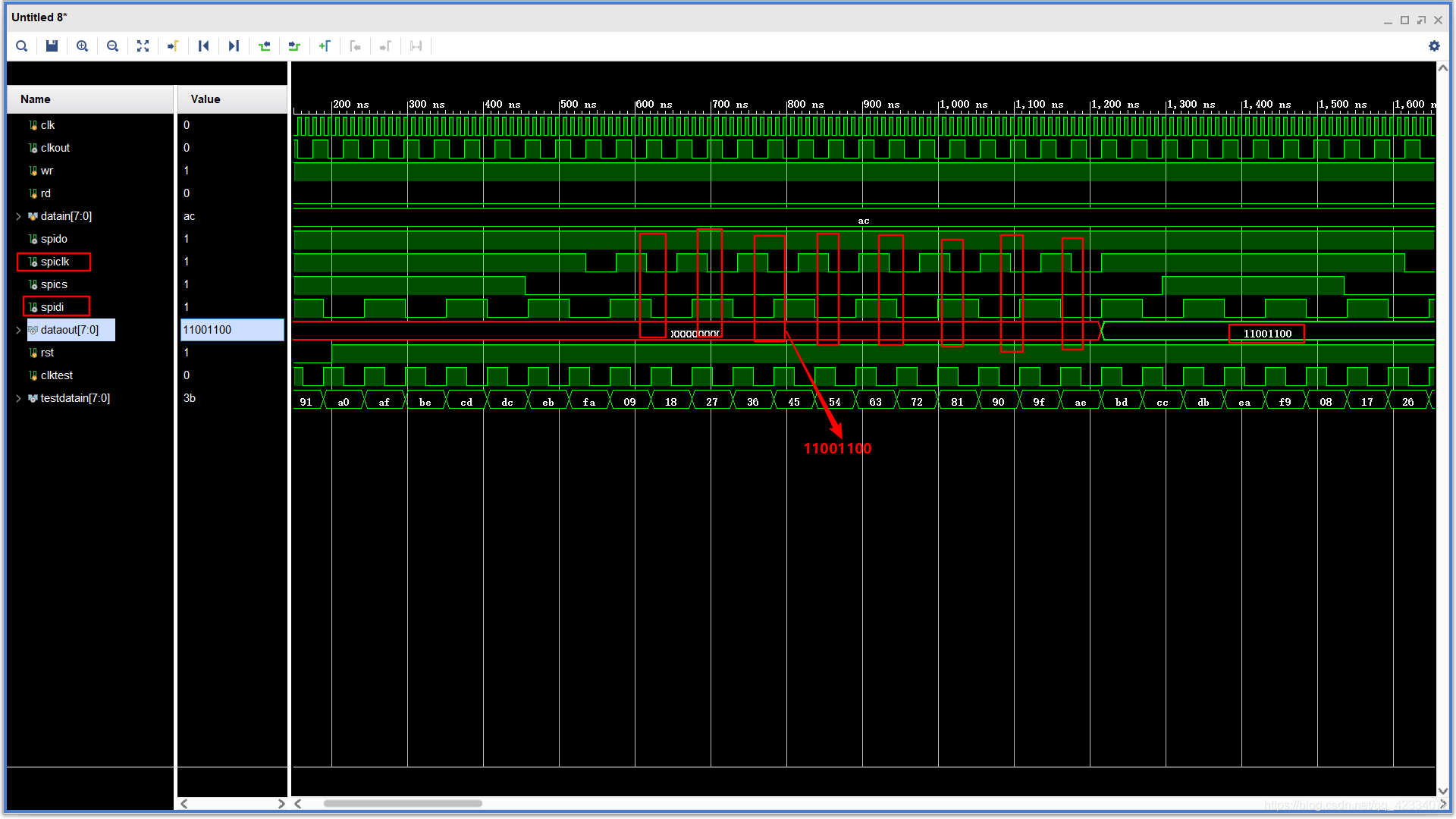Viewport: 1456px width, 819px height.
Task: Expand the dataout[7:0] bus
Action: (18, 331)
